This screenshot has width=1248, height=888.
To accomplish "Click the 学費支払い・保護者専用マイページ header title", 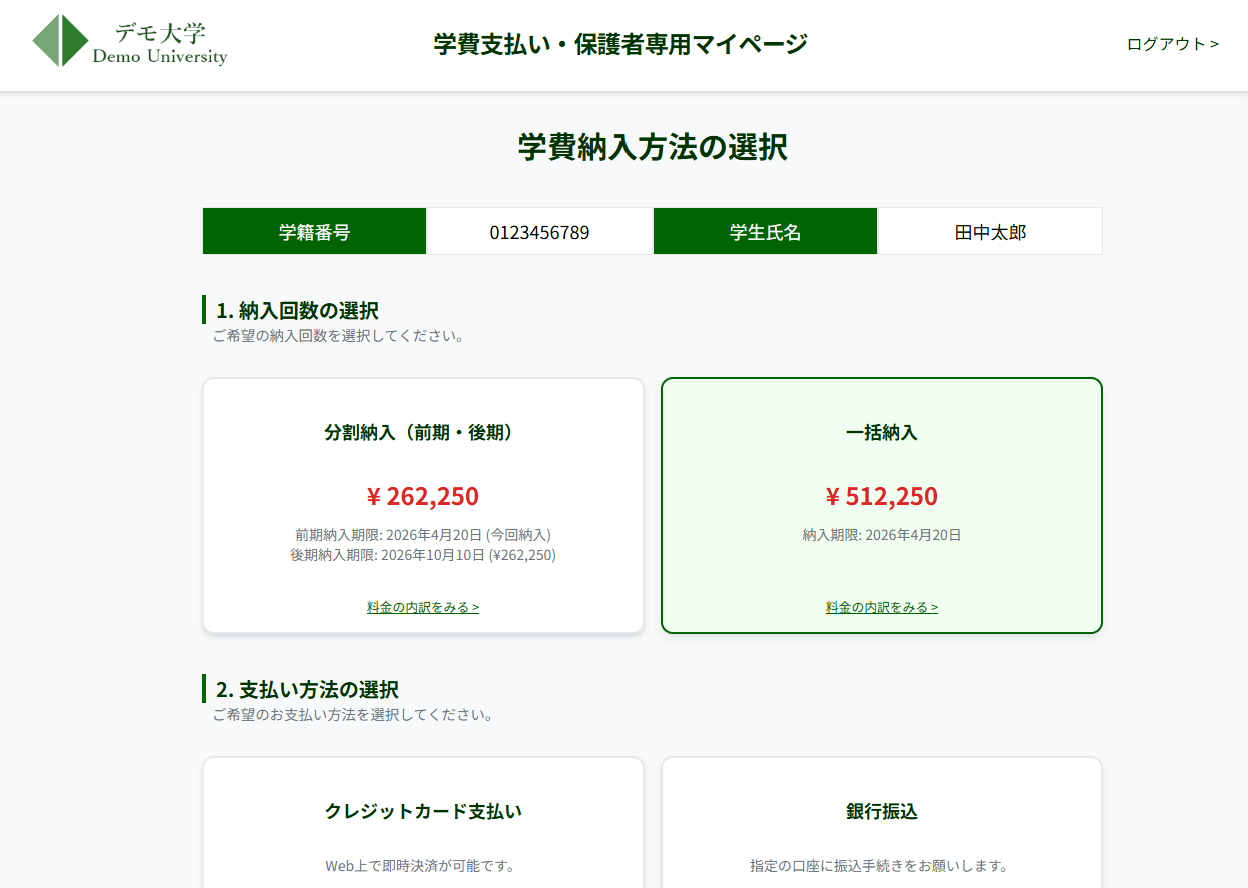I will coord(619,43).
